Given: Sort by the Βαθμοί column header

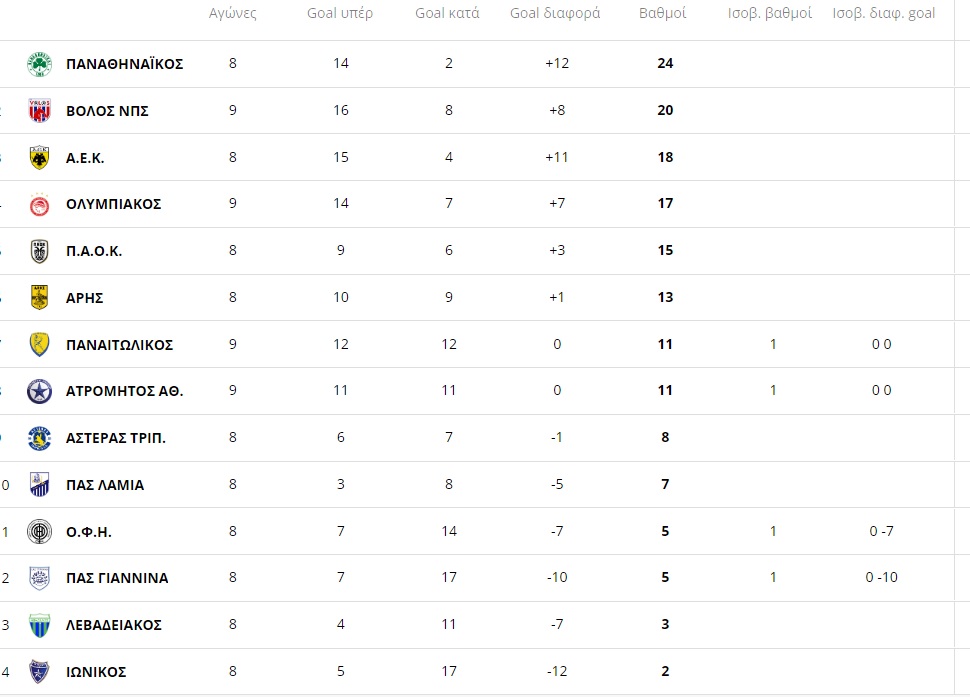Looking at the screenshot, I should [663, 13].
